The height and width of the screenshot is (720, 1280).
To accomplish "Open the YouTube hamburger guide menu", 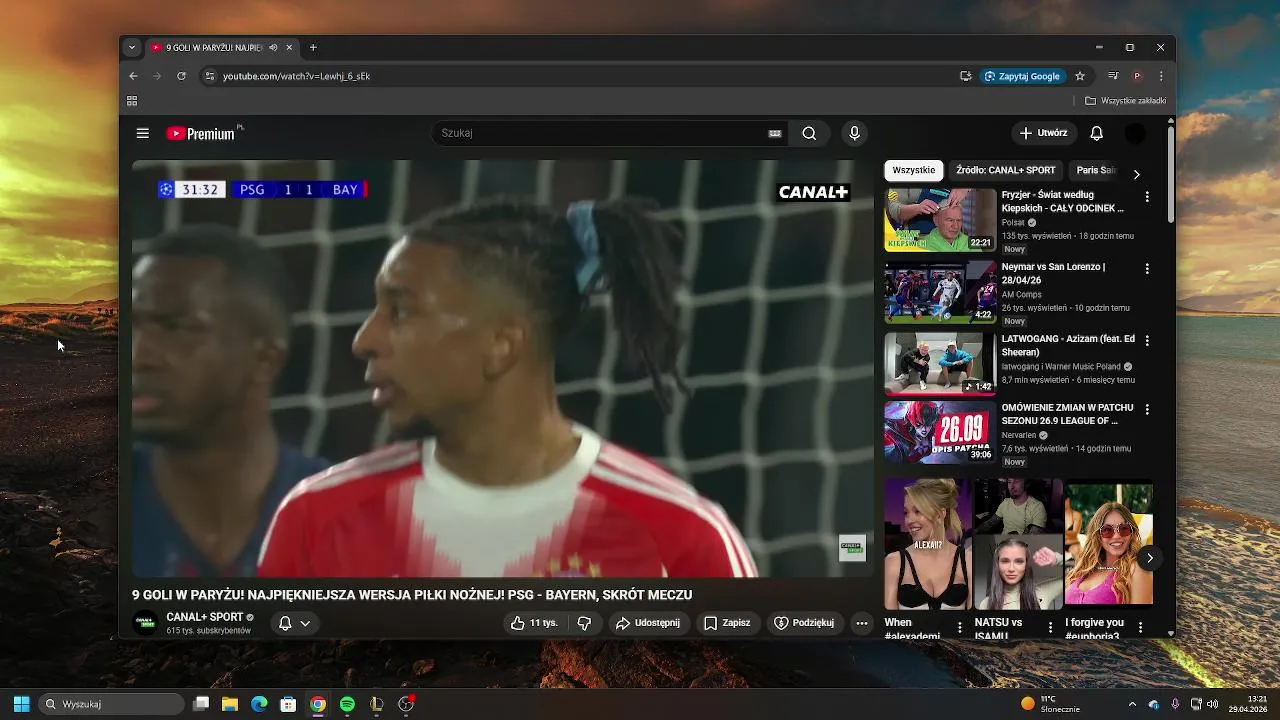I will point(143,133).
